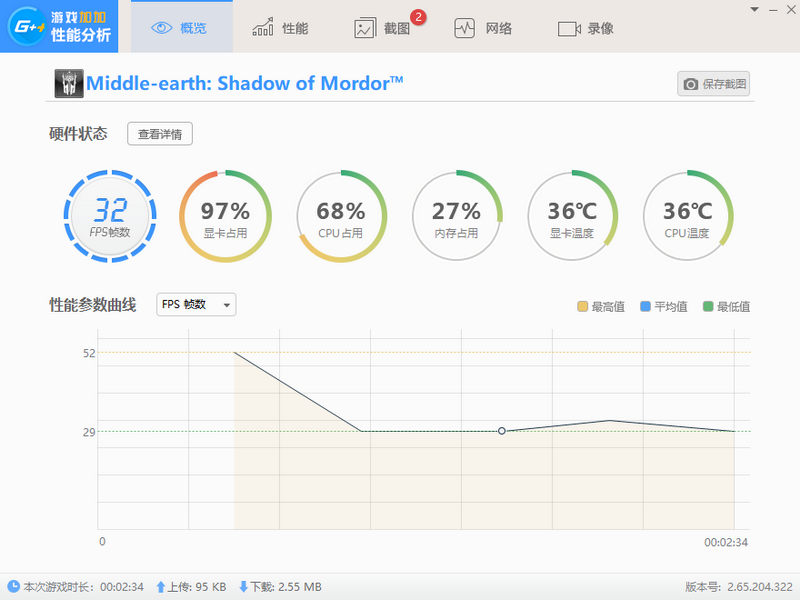Open the title bar dropdown menu arrow
The height and width of the screenshot is (600, 800).
[x=755, y=9]
